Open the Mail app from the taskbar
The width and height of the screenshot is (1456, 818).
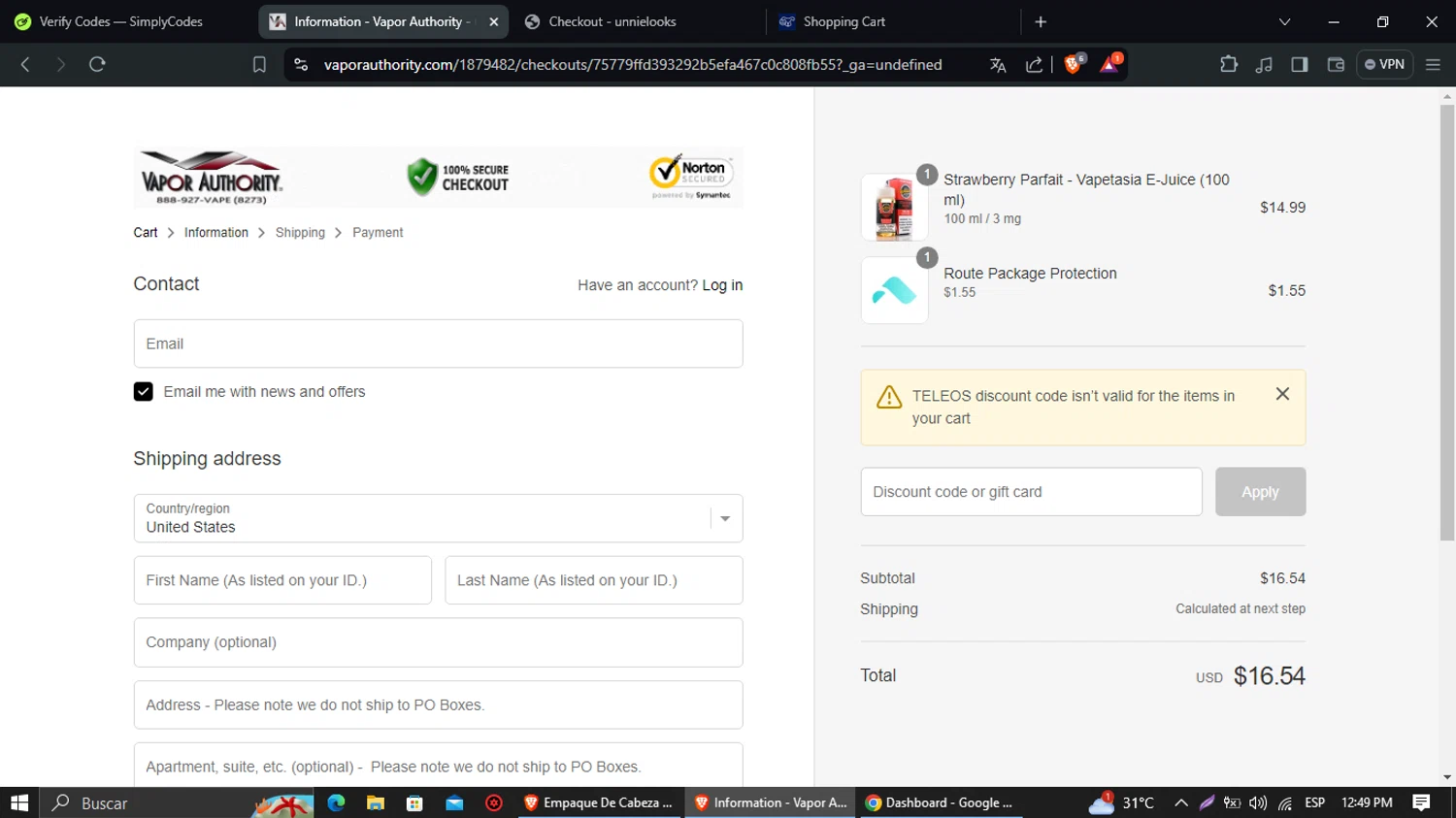click(x=454, y=802)
